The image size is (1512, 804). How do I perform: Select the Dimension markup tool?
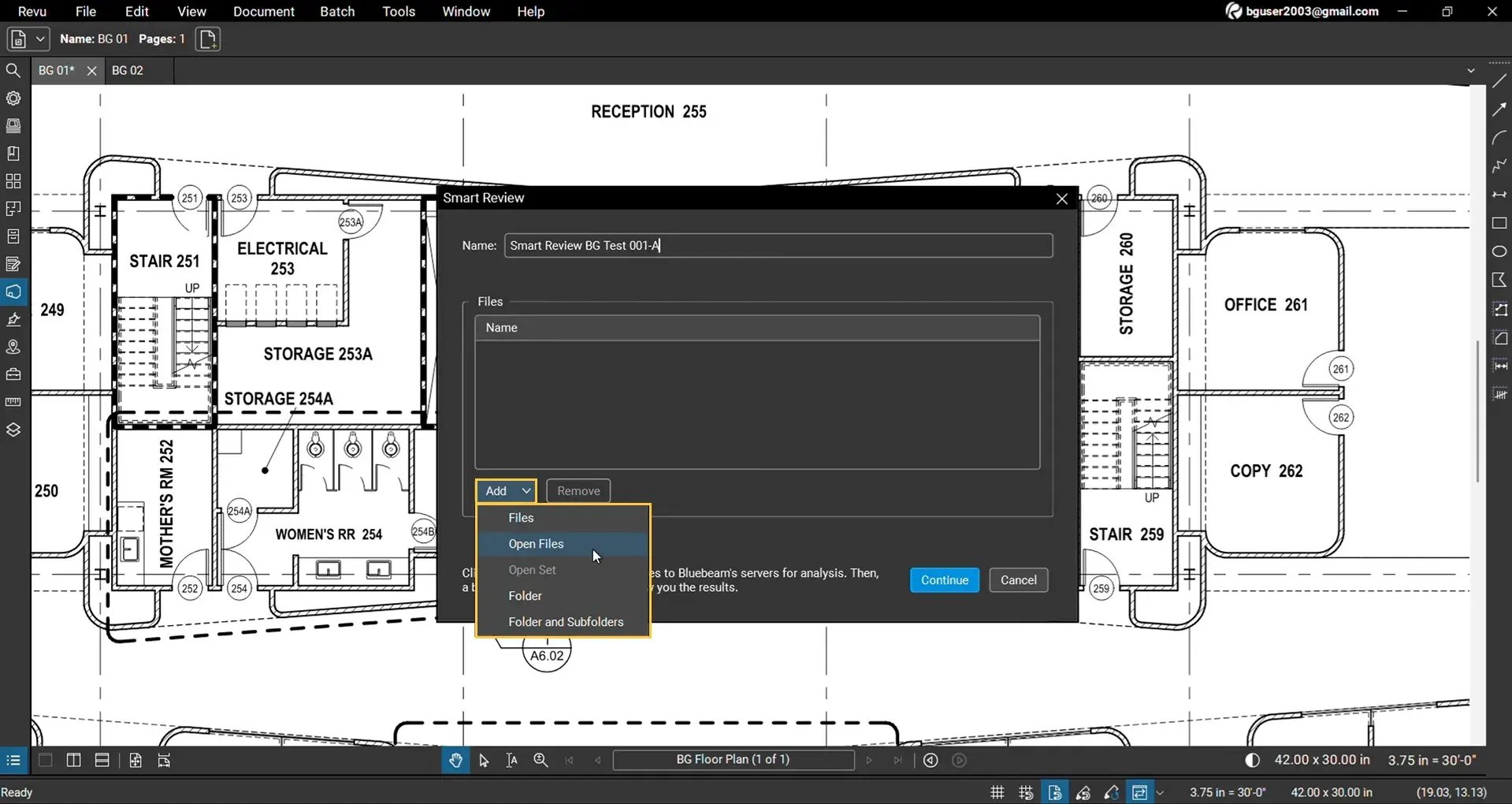pyautogui.click(x=1499, y=195)
